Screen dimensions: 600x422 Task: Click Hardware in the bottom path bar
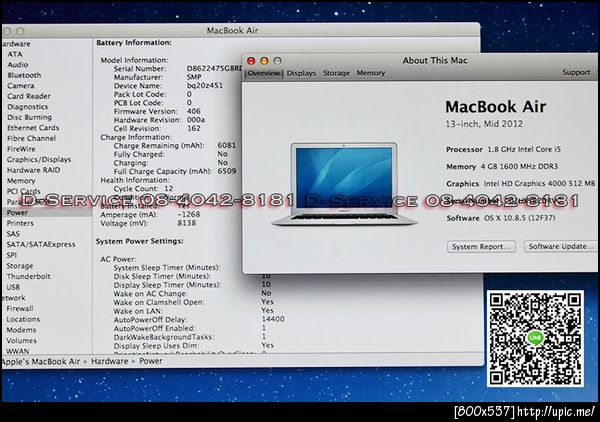pyautogui.click(x=109, y=361)
